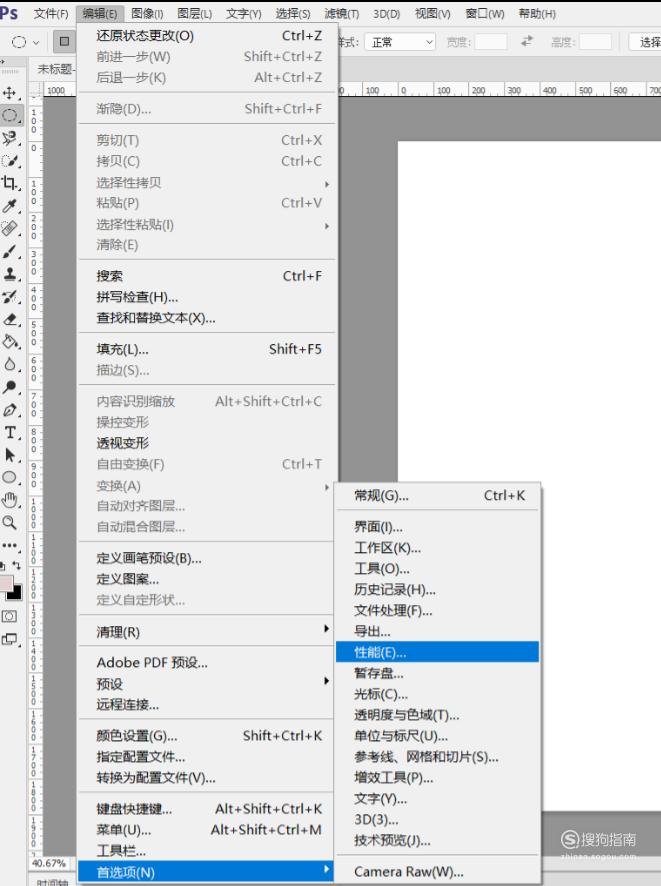Select the Blur tool
The width and height of the screenshot is (661, 886).
click(10, 364)
